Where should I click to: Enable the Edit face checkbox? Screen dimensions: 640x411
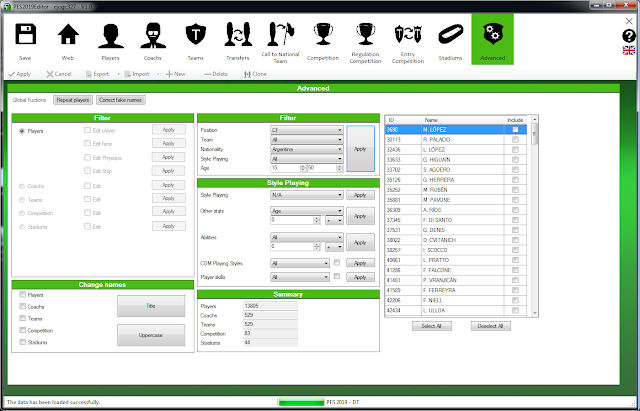pos(87,143)
